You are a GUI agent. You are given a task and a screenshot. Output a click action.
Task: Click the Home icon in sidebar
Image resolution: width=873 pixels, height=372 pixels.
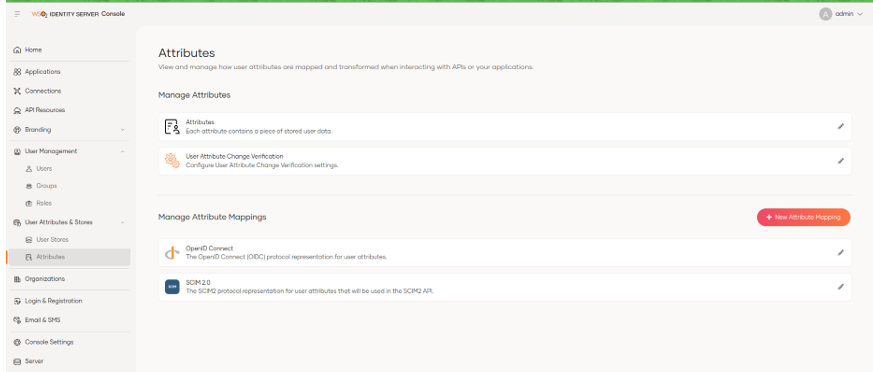click(x=17, y=50)
